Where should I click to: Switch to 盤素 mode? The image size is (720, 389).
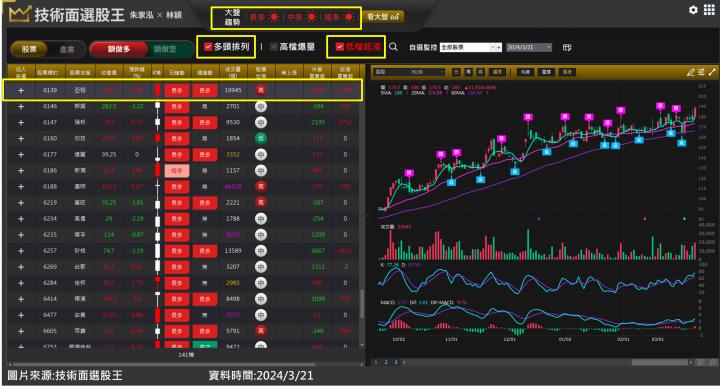click(67, 49)
